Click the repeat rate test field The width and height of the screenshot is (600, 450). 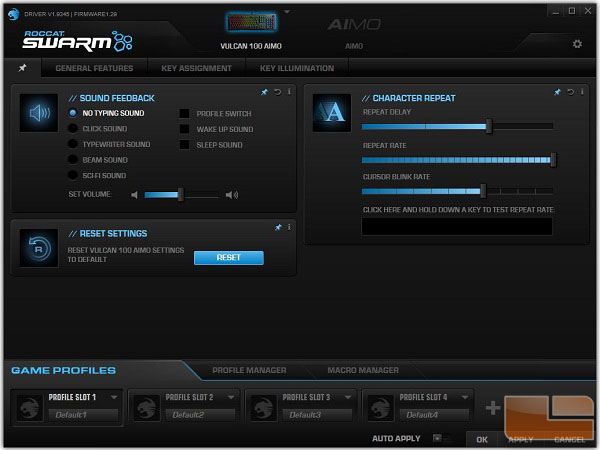(457, 227)
